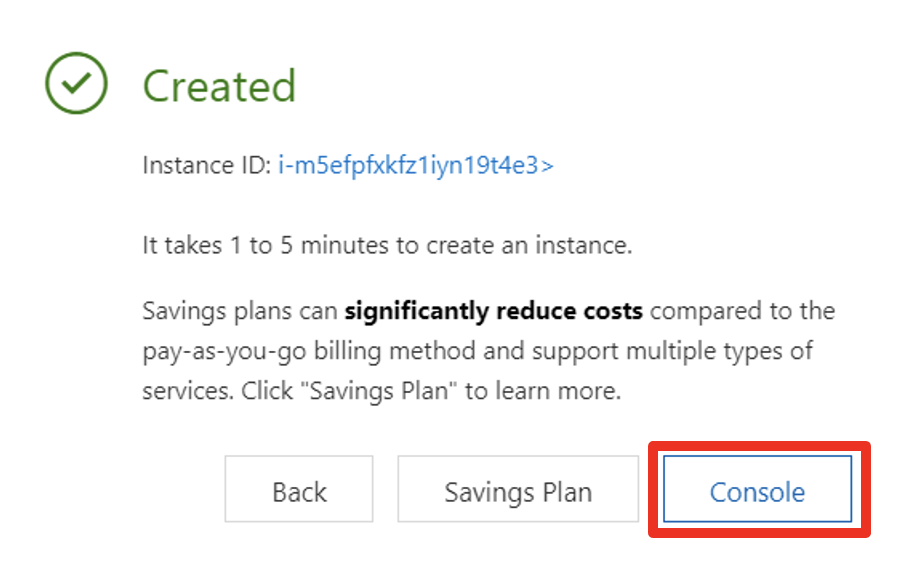Open the instance ID link i-m5efpfxkfz1iyn19t4e3

[x=408, y=165]
